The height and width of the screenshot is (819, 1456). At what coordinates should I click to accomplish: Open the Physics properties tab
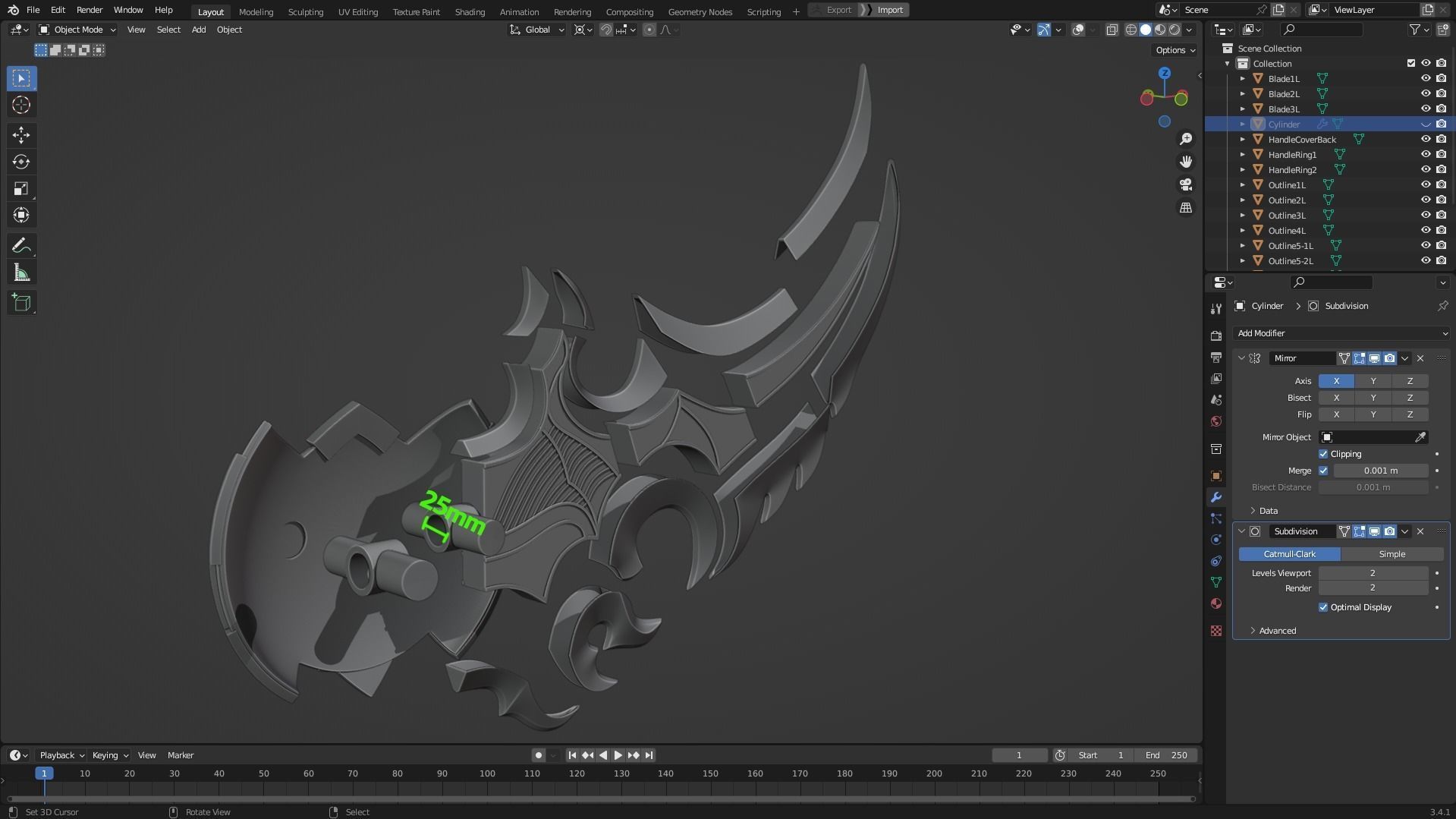coord(1216,540)
